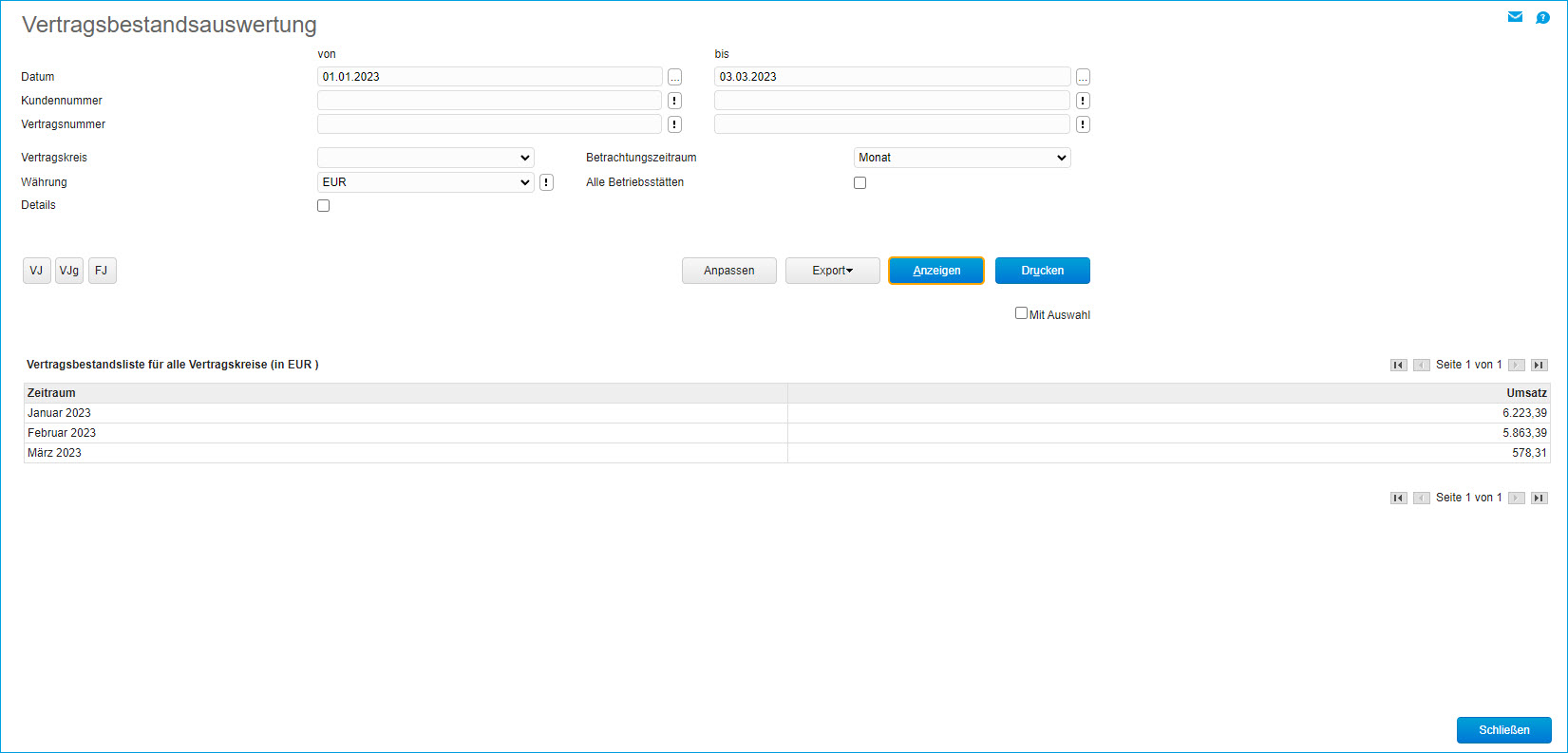Viewport: 1568px width, 753px height.
Task: Go to last page in top pager
Action: coord(1540,365)
